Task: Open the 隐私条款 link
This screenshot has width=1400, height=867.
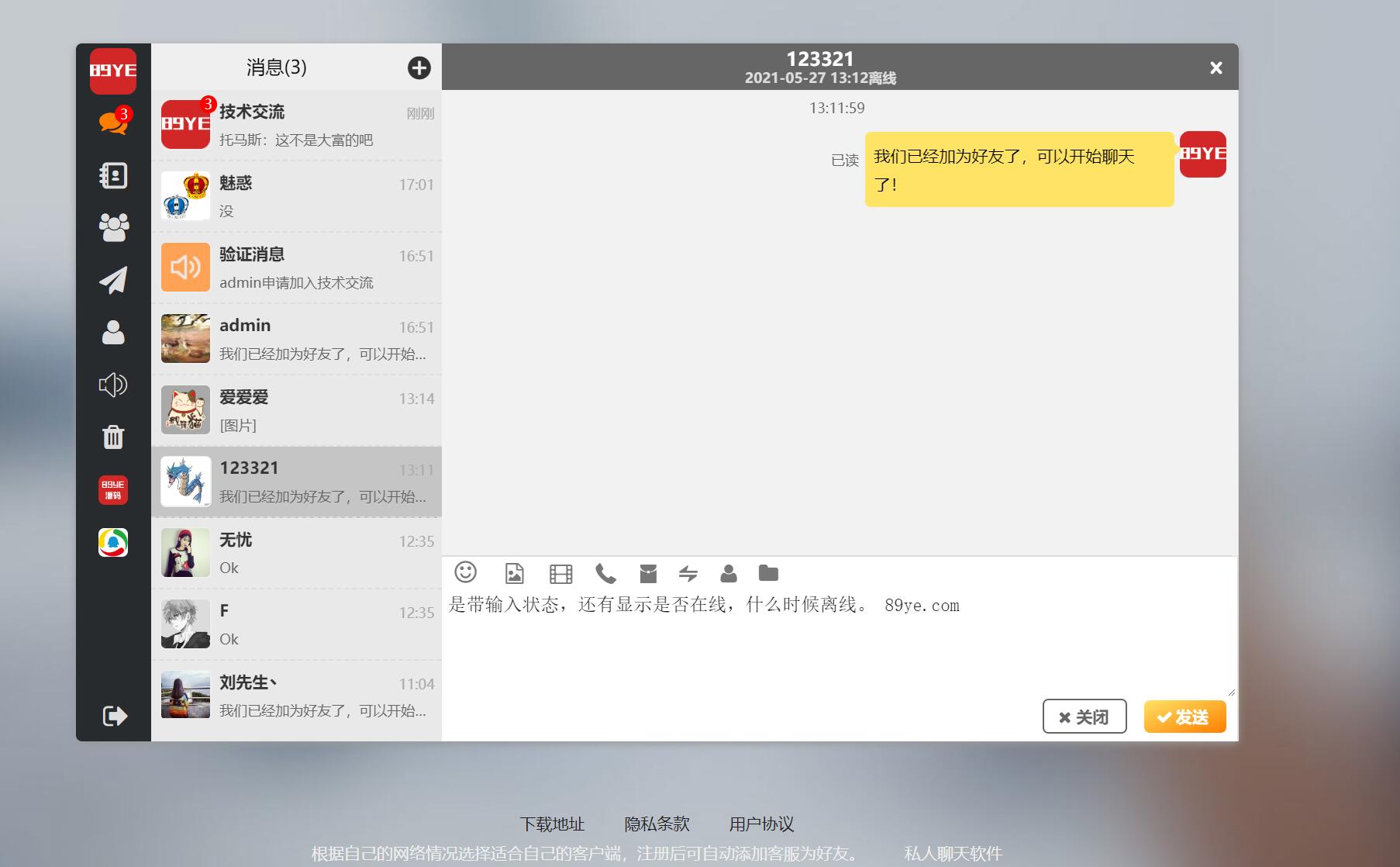Action: coord(657,824)
